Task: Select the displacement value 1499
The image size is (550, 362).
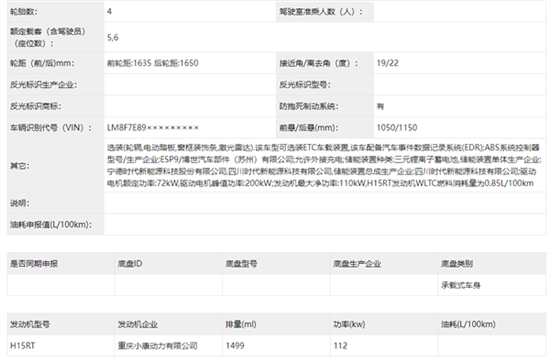Action: [235, 346]
